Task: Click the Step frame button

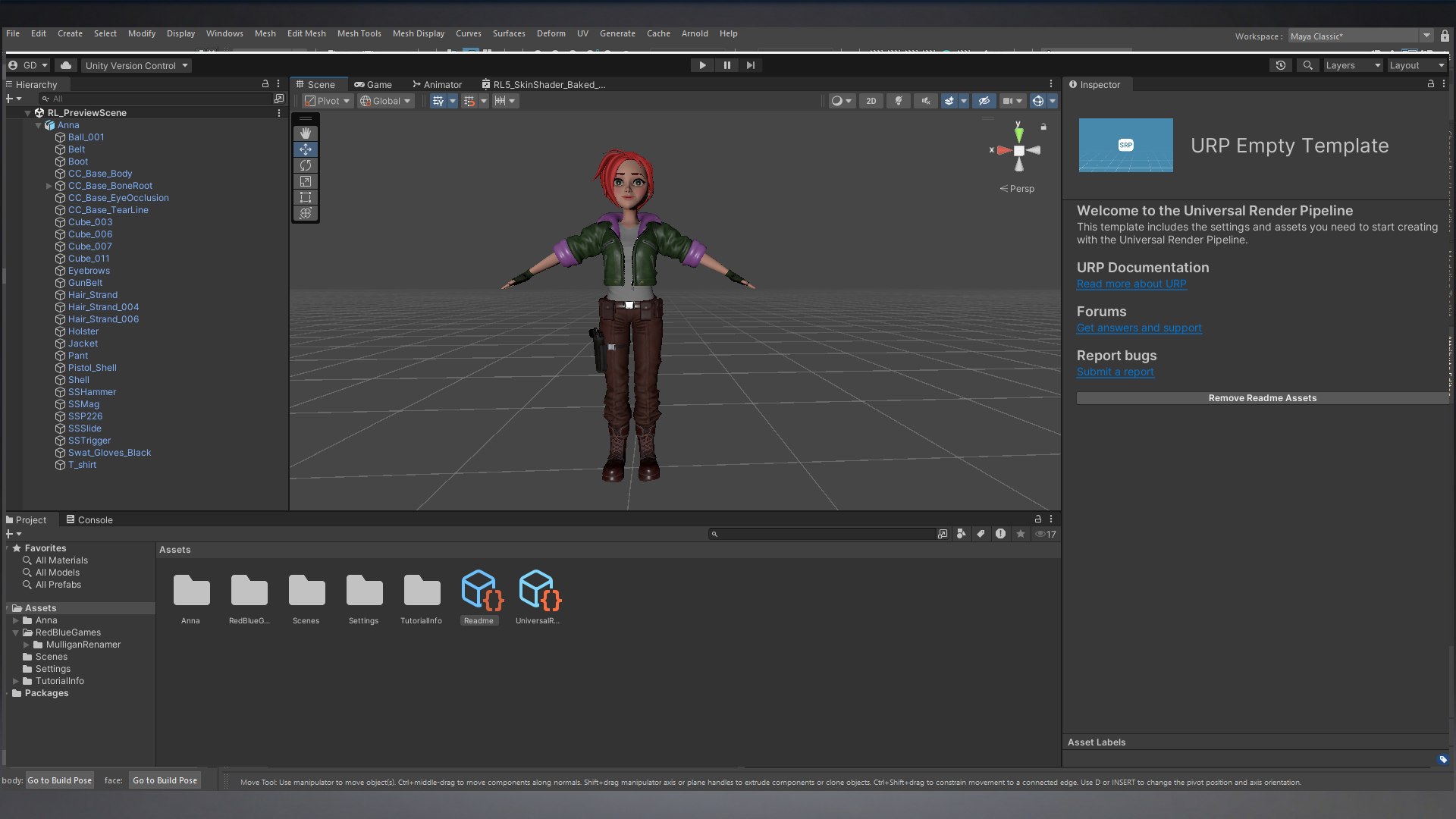Action: pyautogui.click(x=751, y=65)
